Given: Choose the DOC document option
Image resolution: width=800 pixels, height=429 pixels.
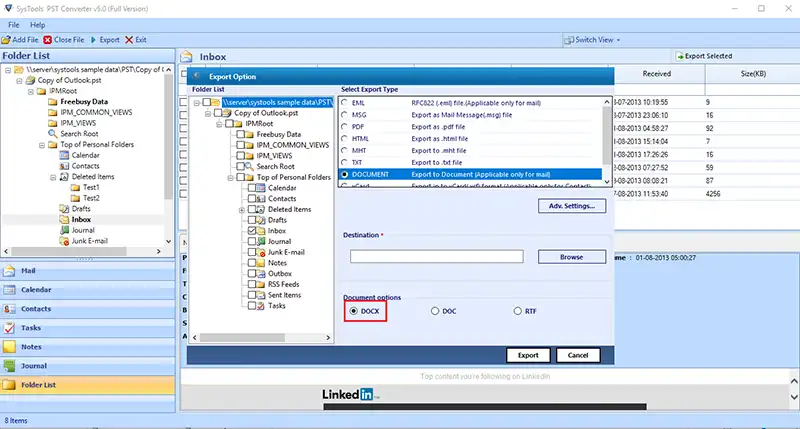Looking at the screenshot, I should click(435, 311).
